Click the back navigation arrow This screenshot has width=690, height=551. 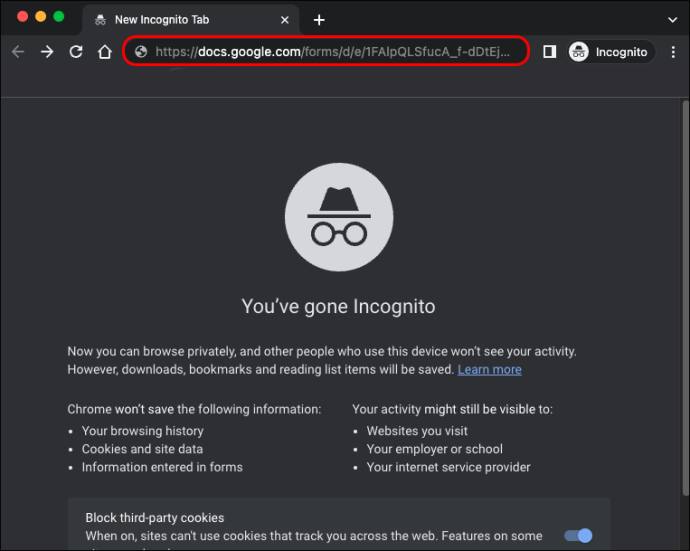(x=18, y=52)
